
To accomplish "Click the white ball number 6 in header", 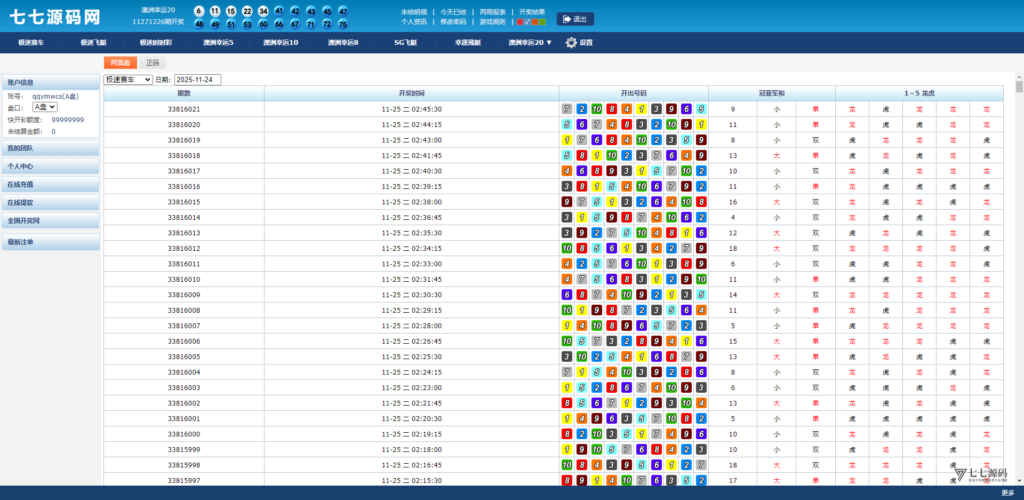I will click(x=199, y=12).
